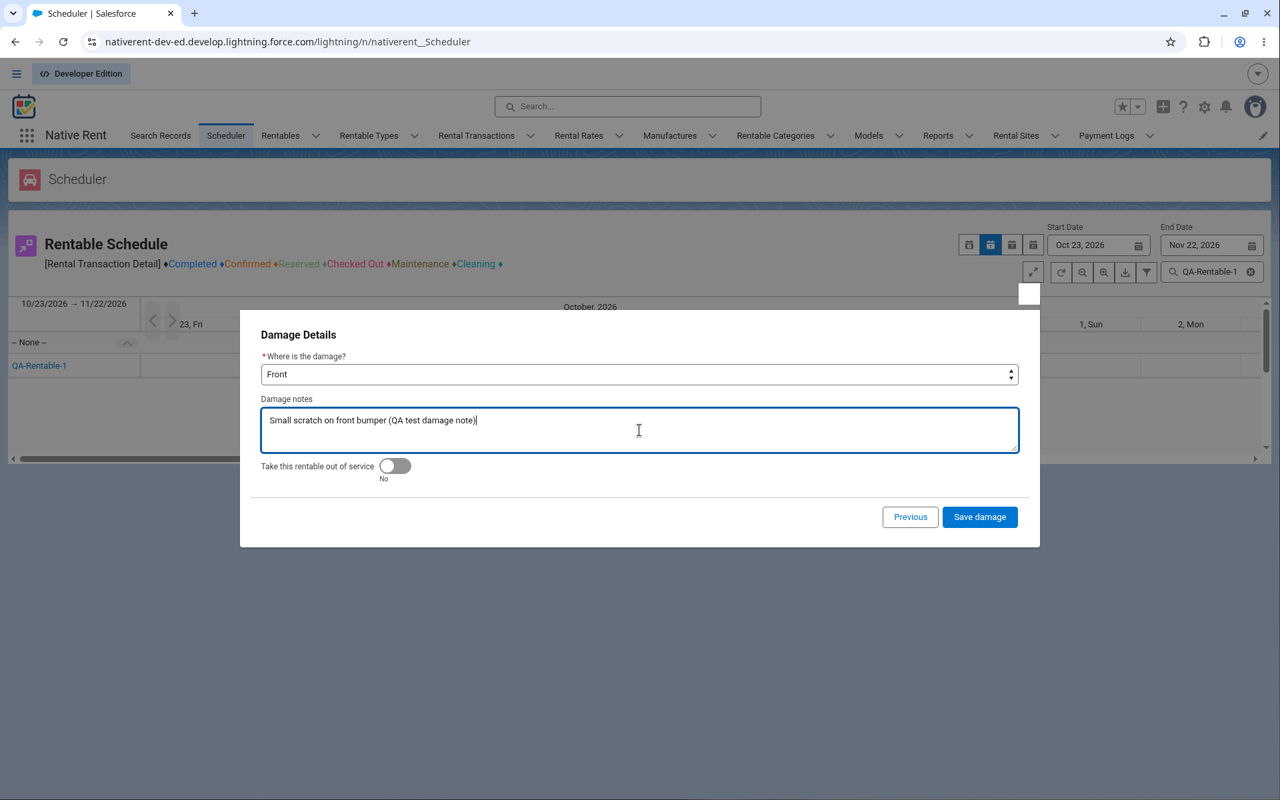The image size is (1280, 800).
Task: Select the third calendar view icon
Action: point(1012,245)
